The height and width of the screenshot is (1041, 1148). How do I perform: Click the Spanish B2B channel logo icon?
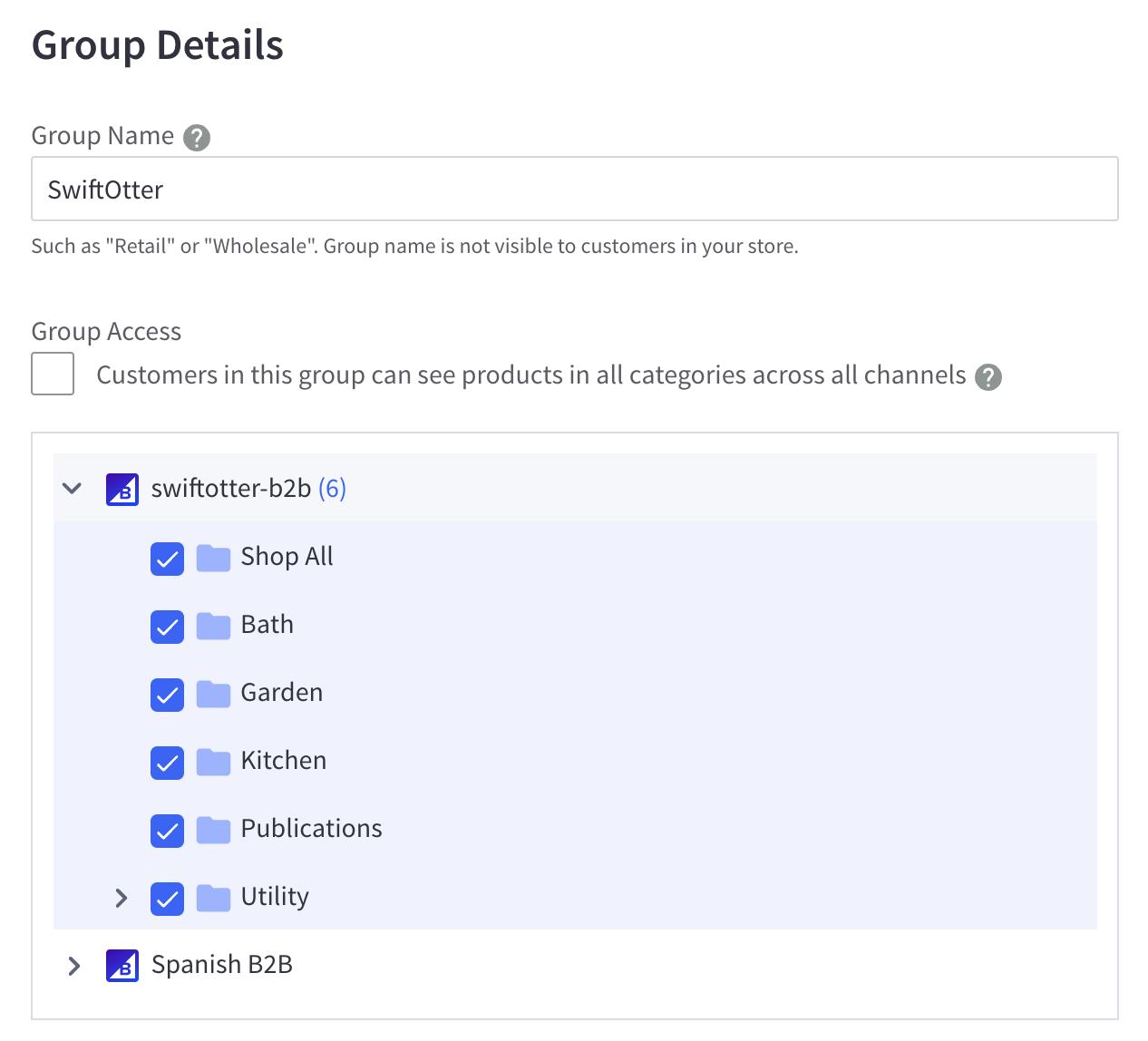click(x=122, y=966)
